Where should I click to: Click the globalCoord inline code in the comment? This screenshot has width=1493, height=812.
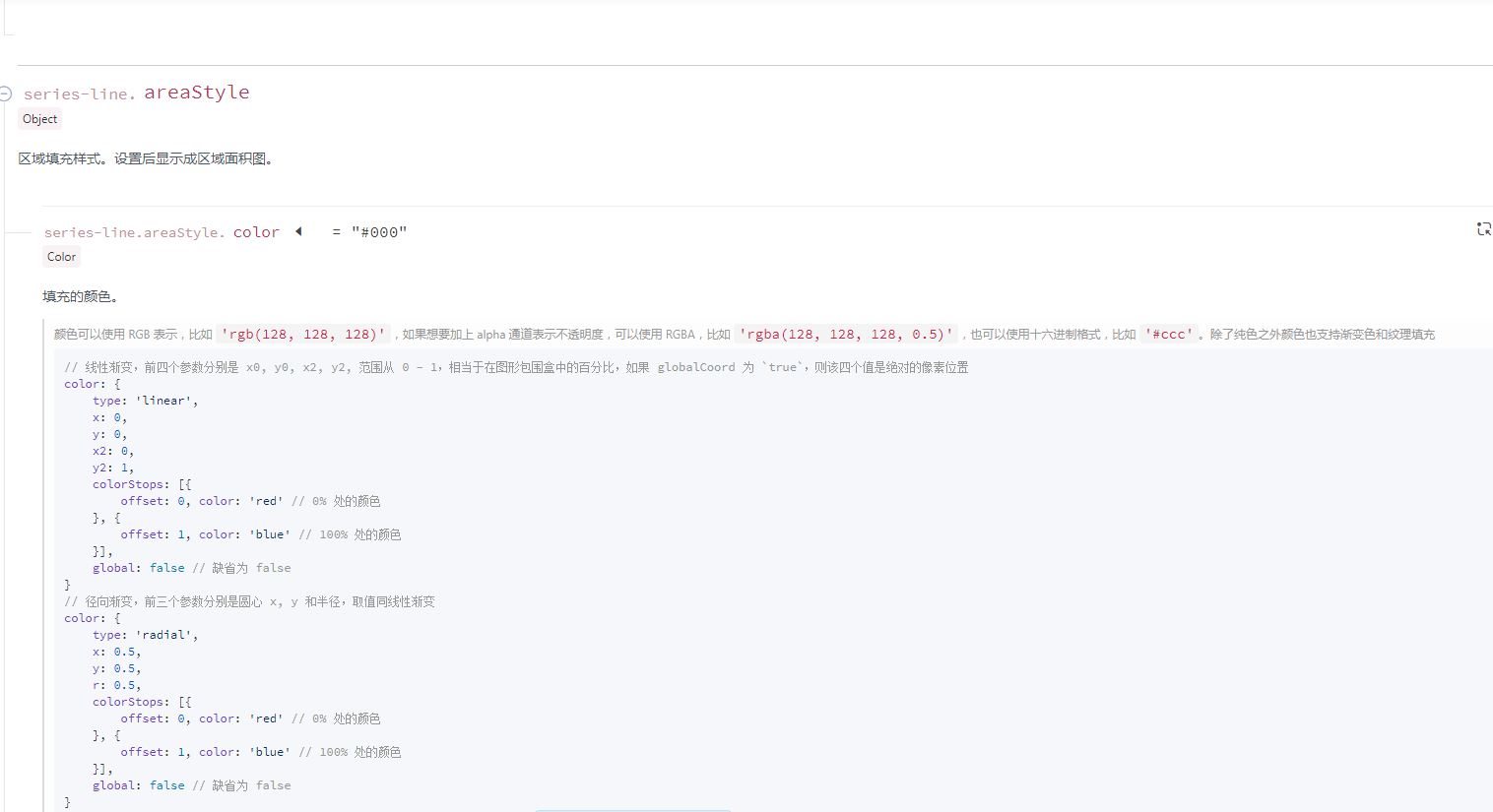click(x=696, y=366)
